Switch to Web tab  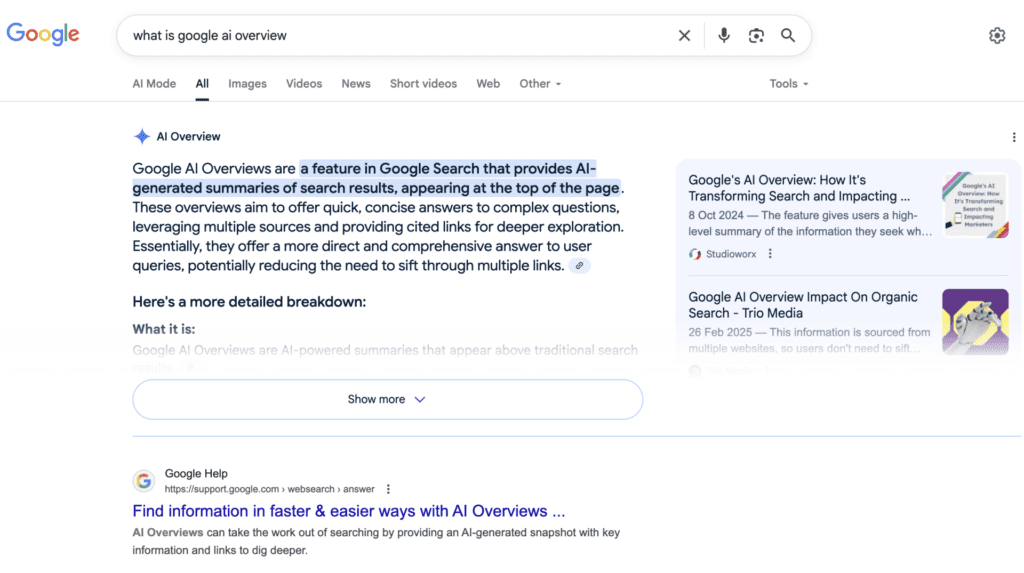pyautogui.click(x=488, y=84)
